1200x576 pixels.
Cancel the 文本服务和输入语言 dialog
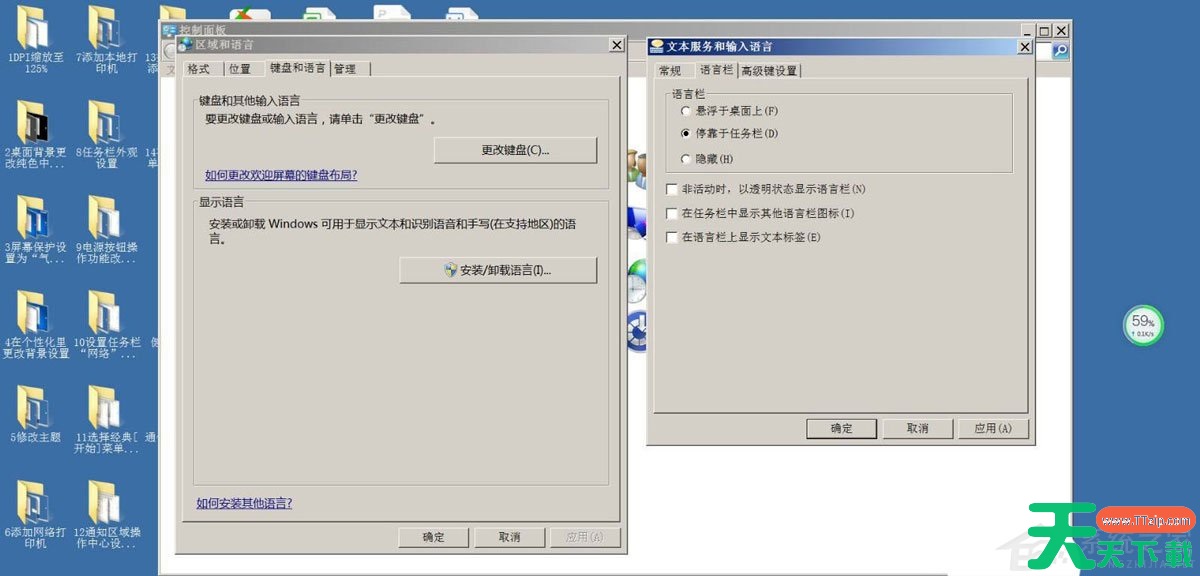coord(918,428)
